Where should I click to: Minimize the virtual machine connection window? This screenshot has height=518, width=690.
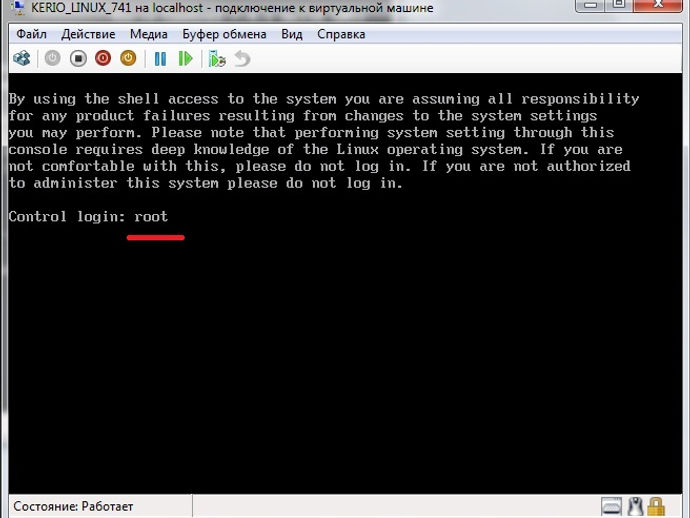tap(591, 5)
